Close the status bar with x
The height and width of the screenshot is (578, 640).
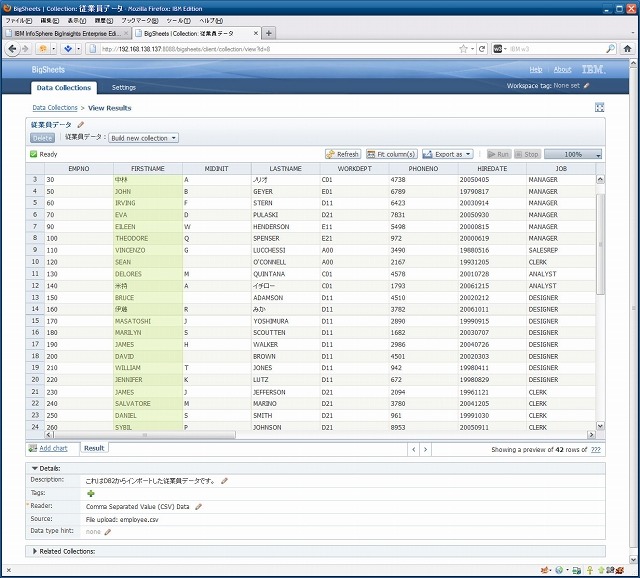[x=9, y=570]
